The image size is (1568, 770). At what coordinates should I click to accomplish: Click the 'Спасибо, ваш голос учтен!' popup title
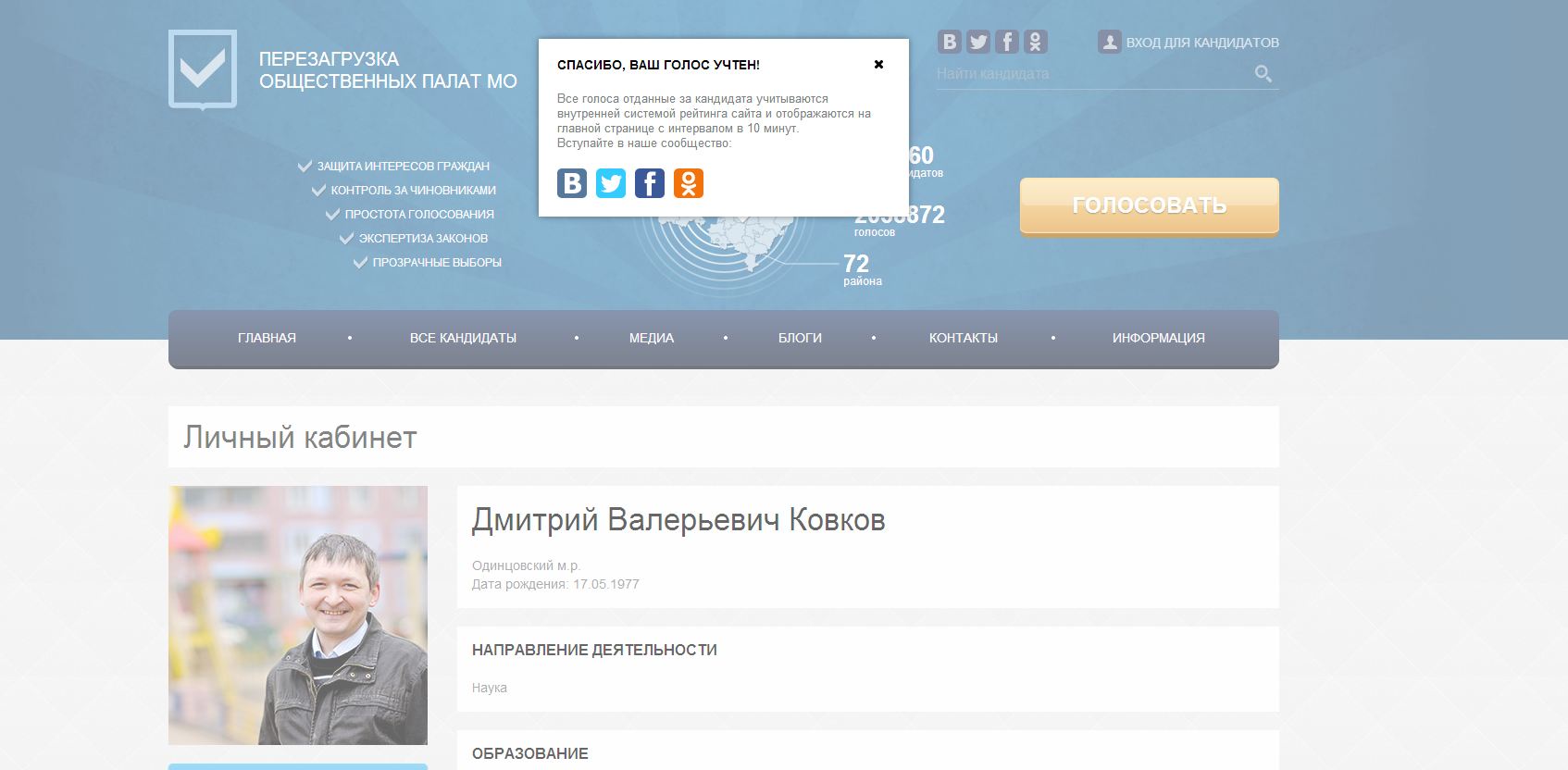click(658, 65)
